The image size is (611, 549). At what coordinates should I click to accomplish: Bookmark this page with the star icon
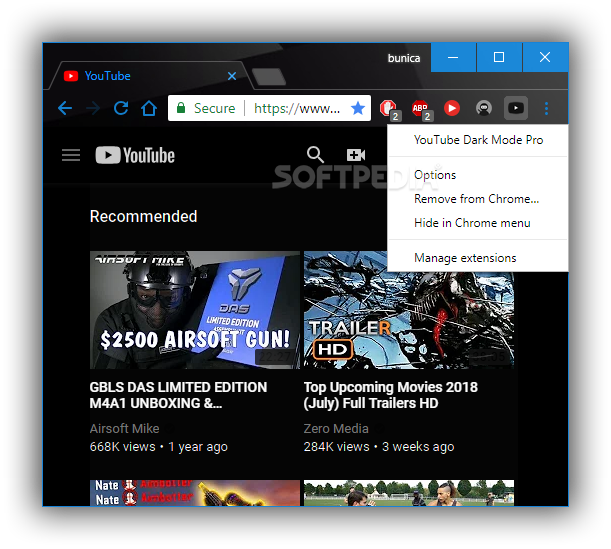tap(358, 108)
